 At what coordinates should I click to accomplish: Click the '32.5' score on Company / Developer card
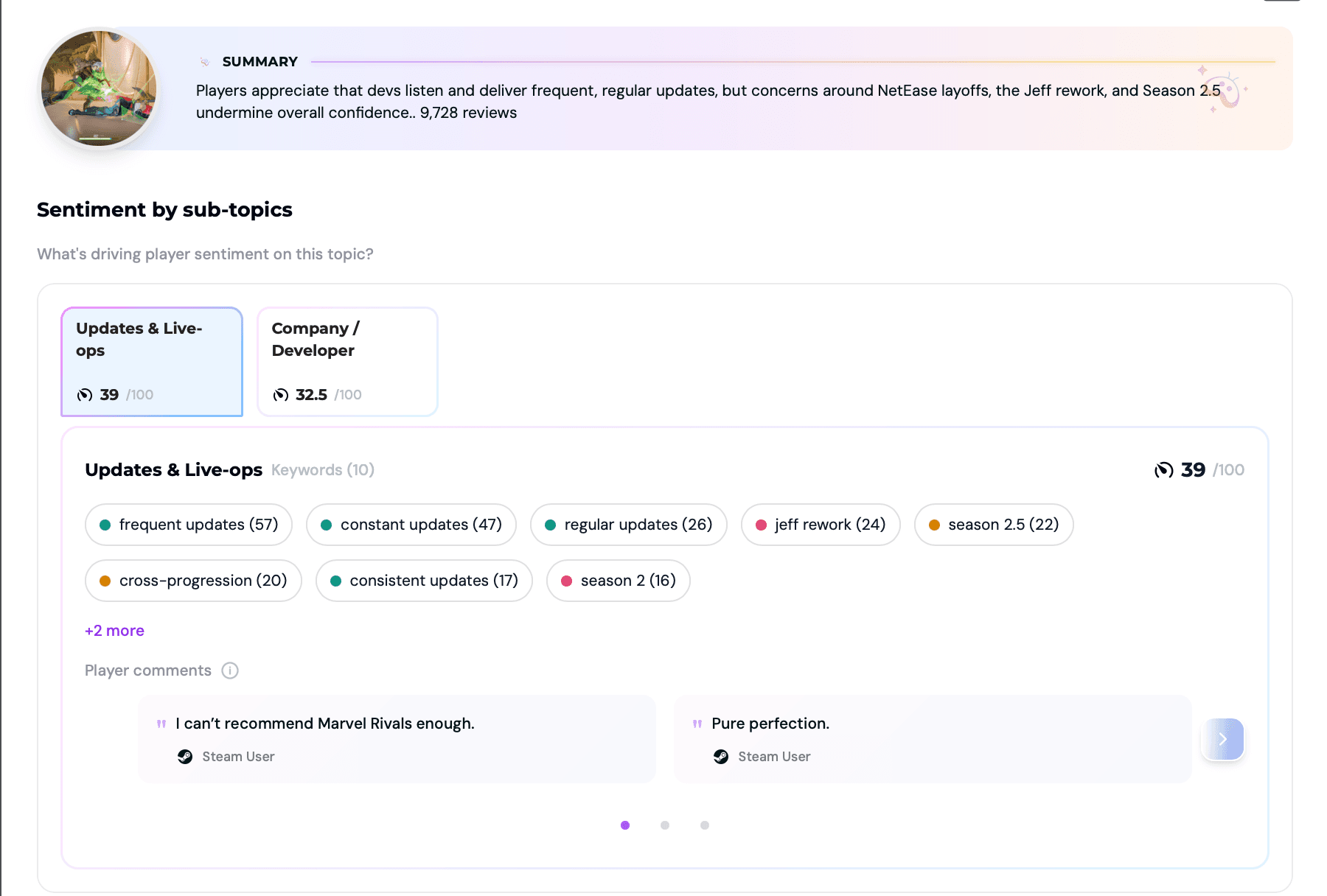(311, 395)
